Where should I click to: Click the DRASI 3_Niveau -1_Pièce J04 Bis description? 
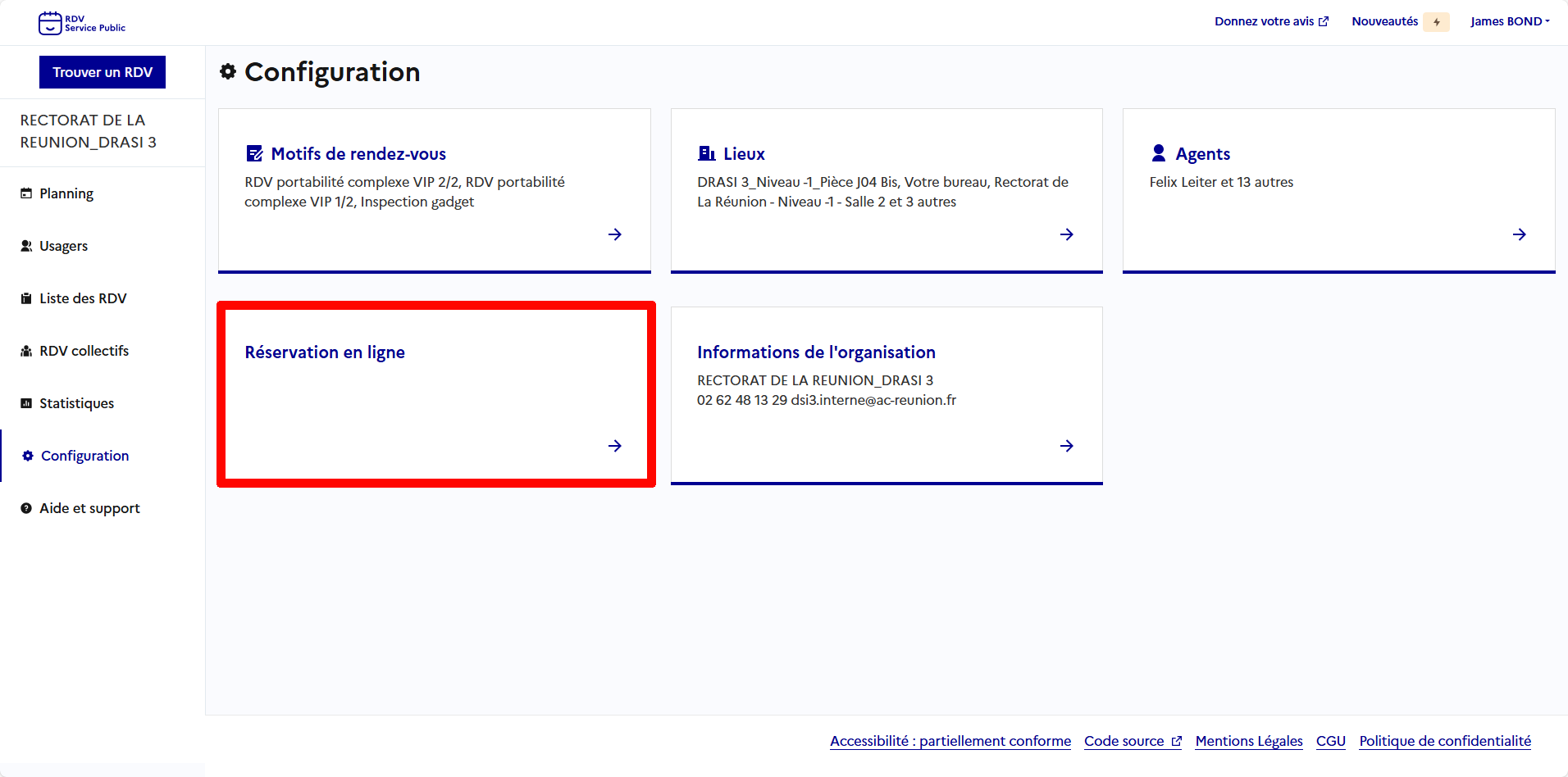tap(882, 192)
